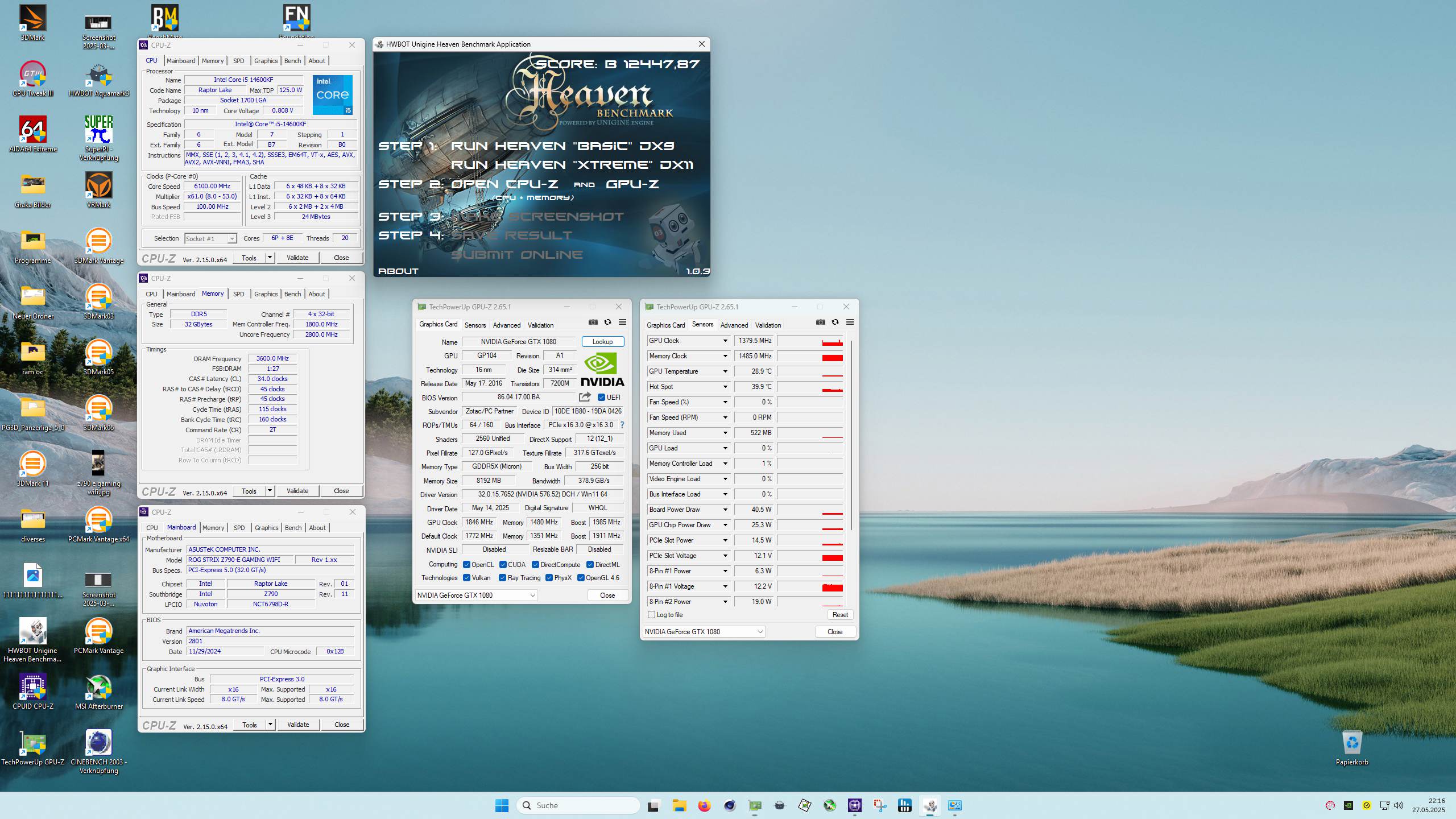Click the NVIDIA tray icon in the system tray

(1349, 805)
